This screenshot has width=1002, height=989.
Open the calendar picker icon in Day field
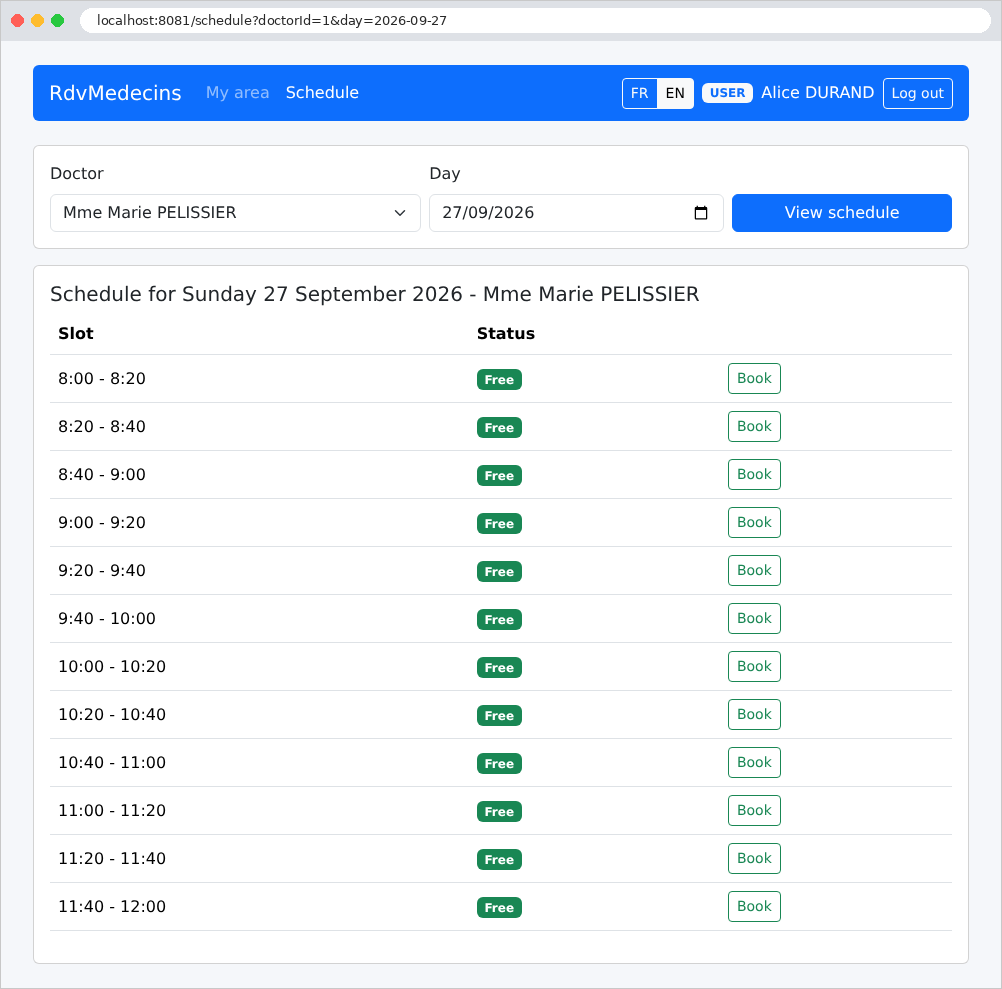[x=700, y=213]
